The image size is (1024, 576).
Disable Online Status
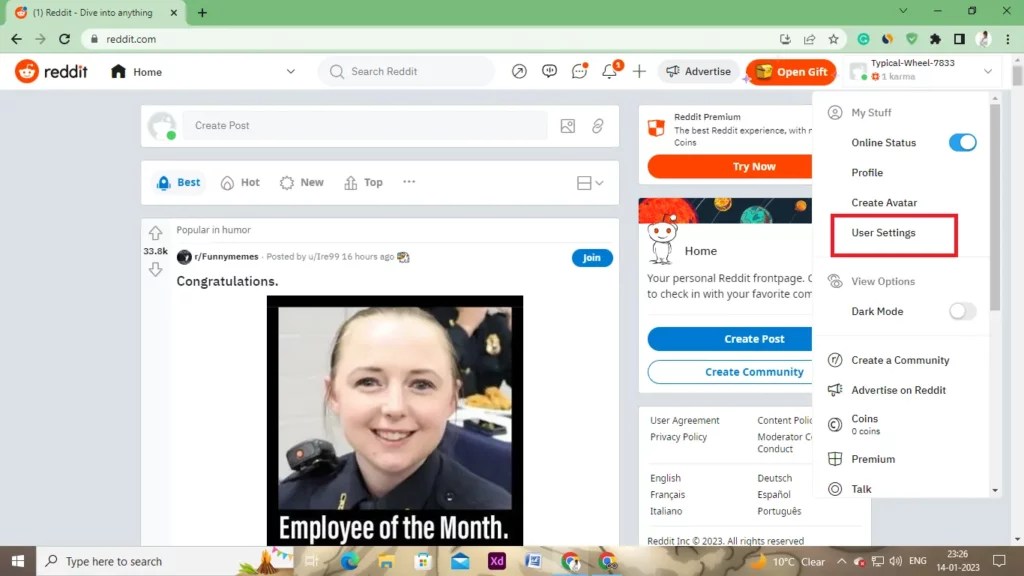click(961, 142)
